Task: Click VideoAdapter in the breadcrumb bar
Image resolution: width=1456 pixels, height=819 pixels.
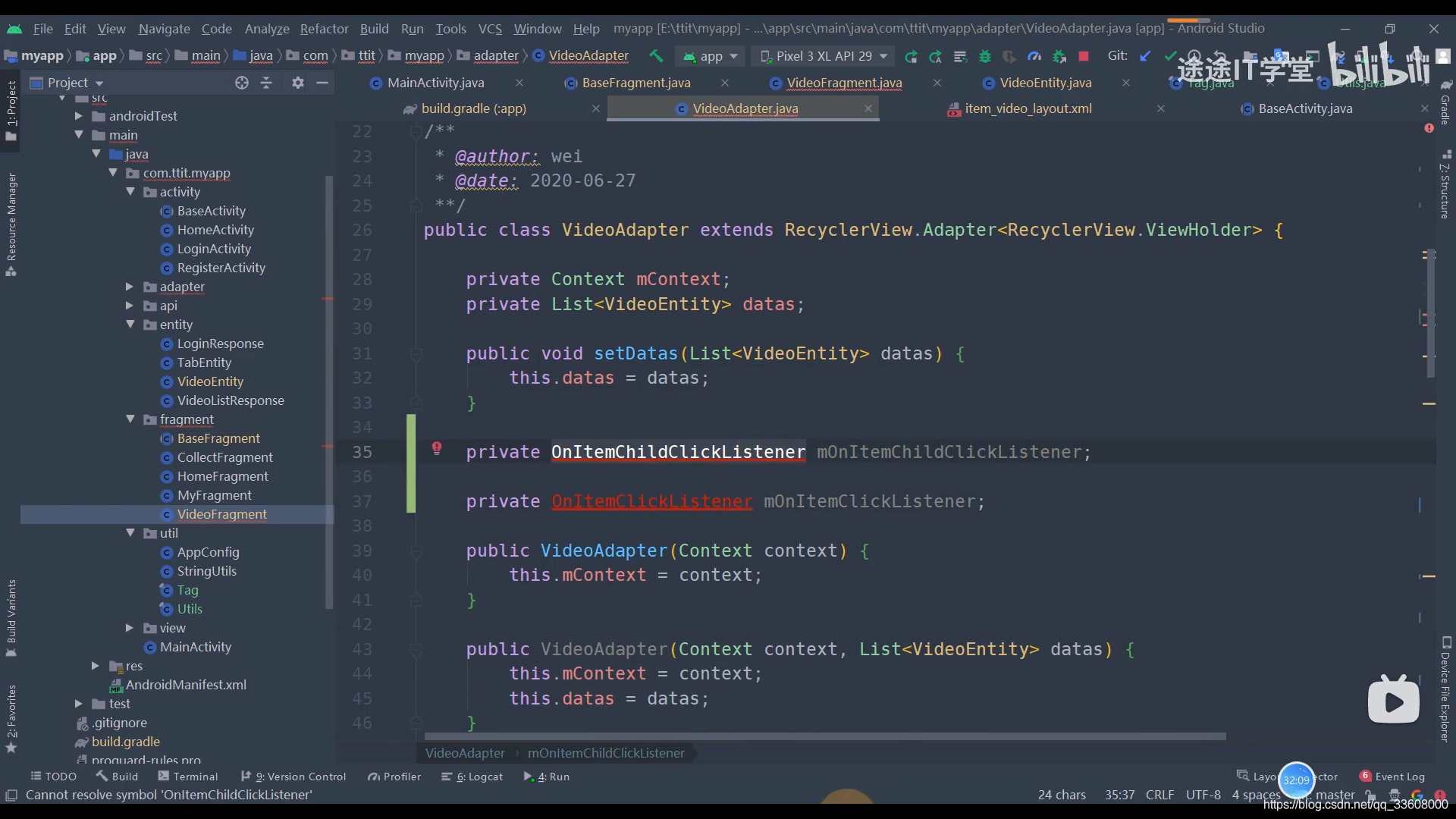Action: (x=588, y=55)
